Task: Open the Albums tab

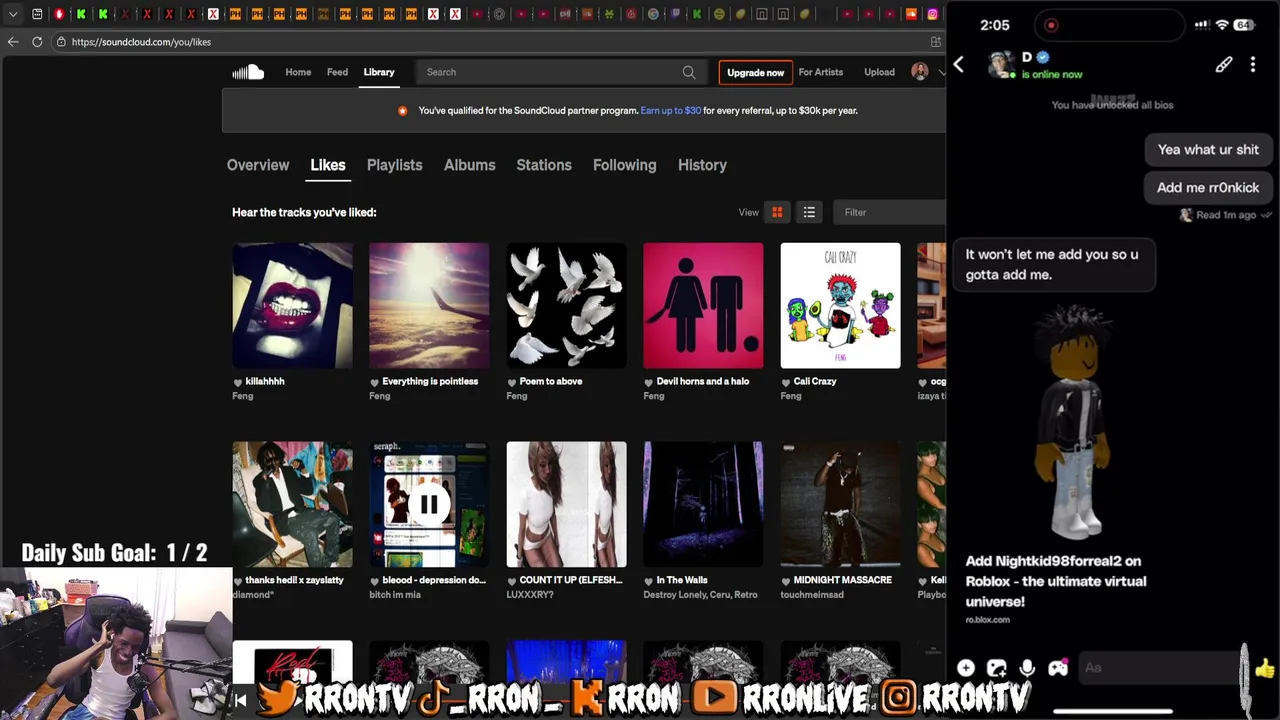Action: coord(470,165)
